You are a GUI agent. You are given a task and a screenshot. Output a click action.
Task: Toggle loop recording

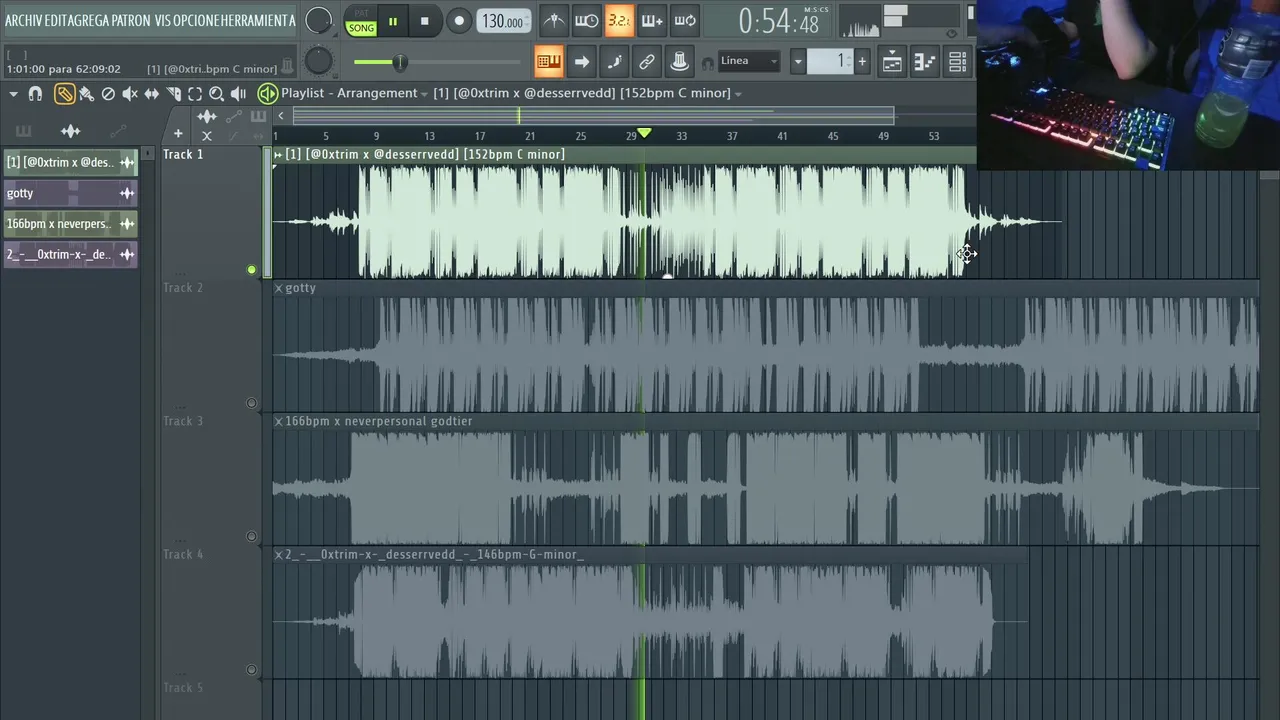click(x=685, y=21)
